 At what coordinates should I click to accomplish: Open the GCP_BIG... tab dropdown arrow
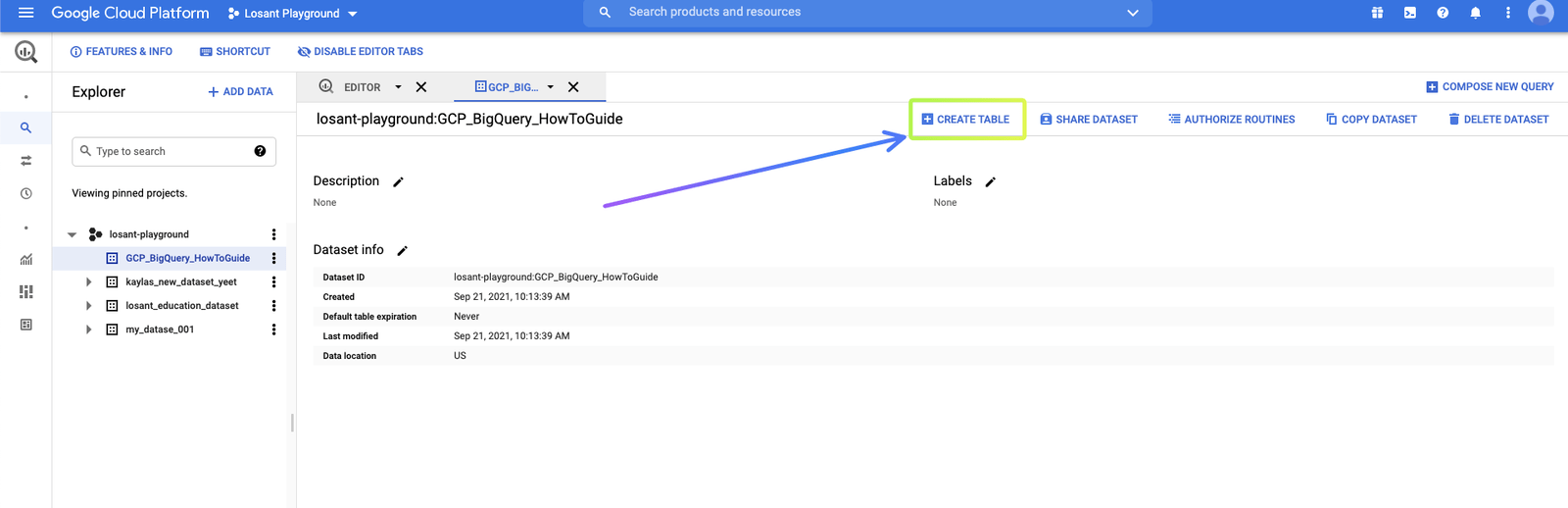(551, 87)
